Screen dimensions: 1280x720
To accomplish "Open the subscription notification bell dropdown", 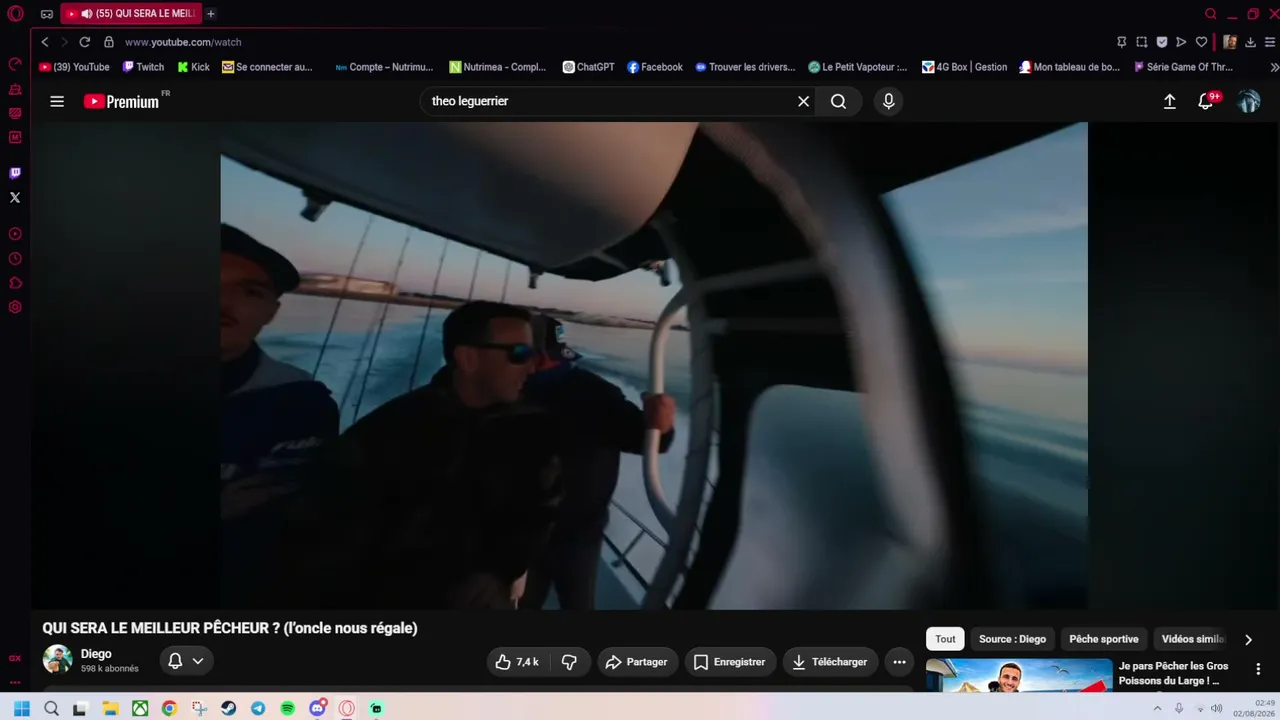I will coord(186,661).
